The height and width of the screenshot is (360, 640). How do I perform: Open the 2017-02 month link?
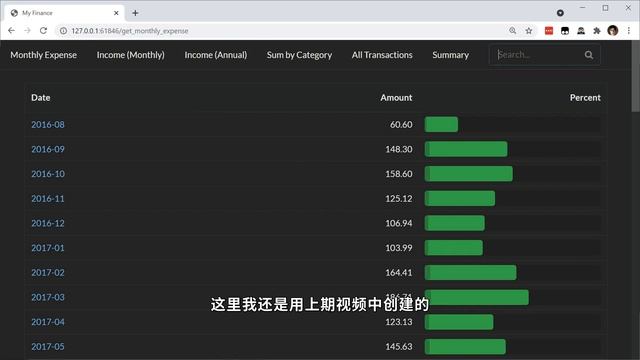tap(48, 272)
